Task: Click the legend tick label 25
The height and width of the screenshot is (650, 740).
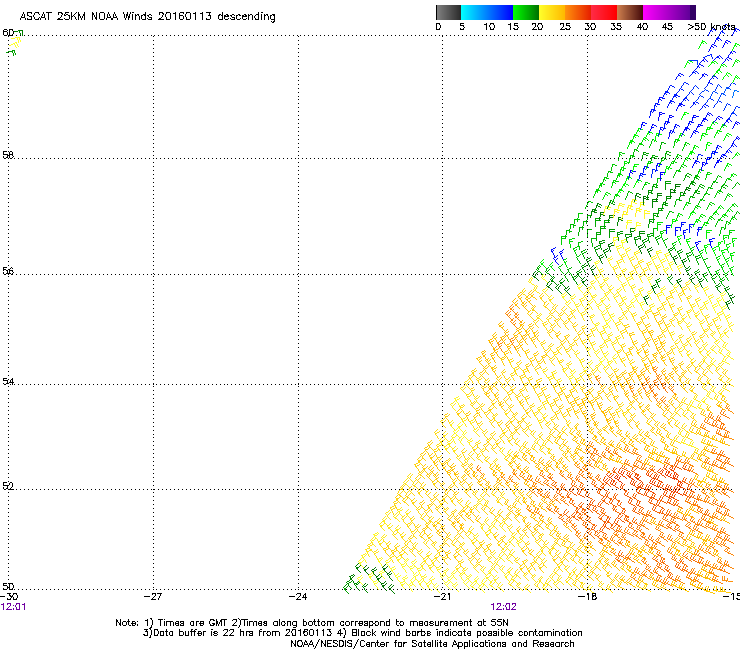Action: [x=565, y=27]
